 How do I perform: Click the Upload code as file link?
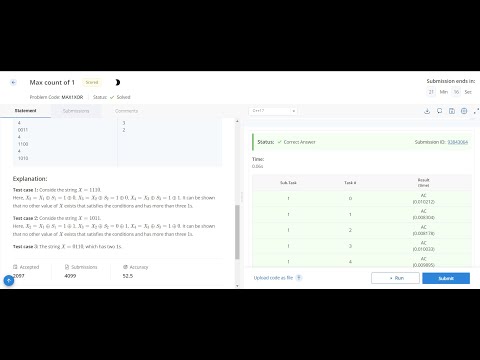[x=273, y=278]
